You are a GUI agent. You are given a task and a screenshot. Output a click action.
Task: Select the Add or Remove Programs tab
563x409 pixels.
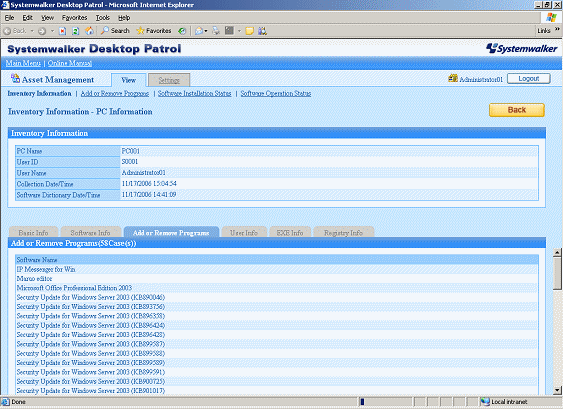coord(171,232)
